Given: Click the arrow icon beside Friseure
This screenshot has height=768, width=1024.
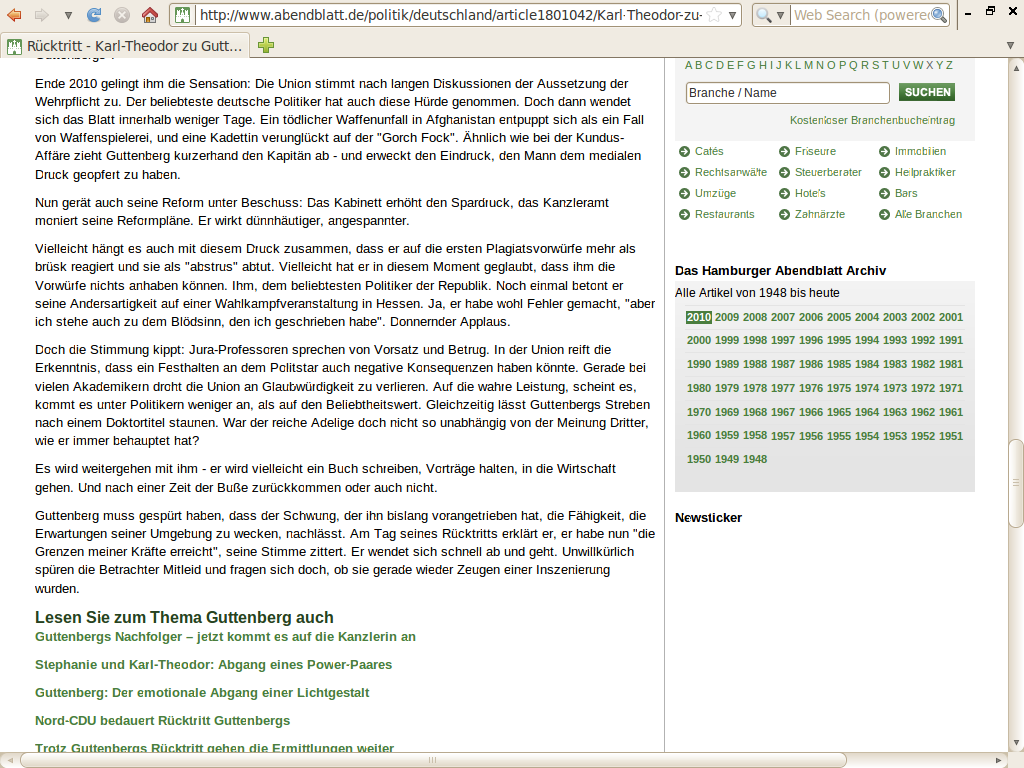Looking at the screenshot, I should 784,152.
